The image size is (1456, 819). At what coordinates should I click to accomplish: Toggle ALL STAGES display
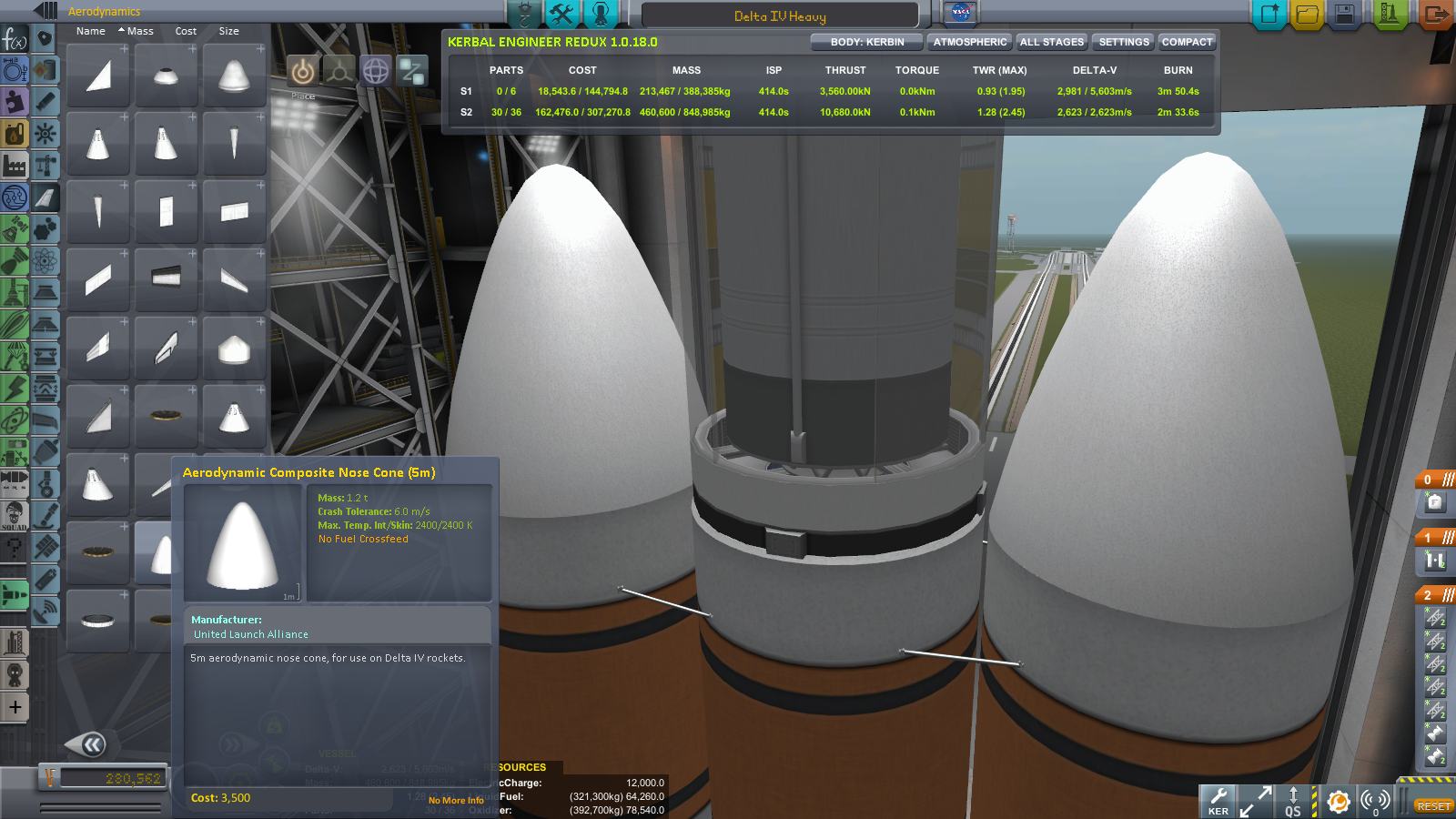[x=1052, y=42]
